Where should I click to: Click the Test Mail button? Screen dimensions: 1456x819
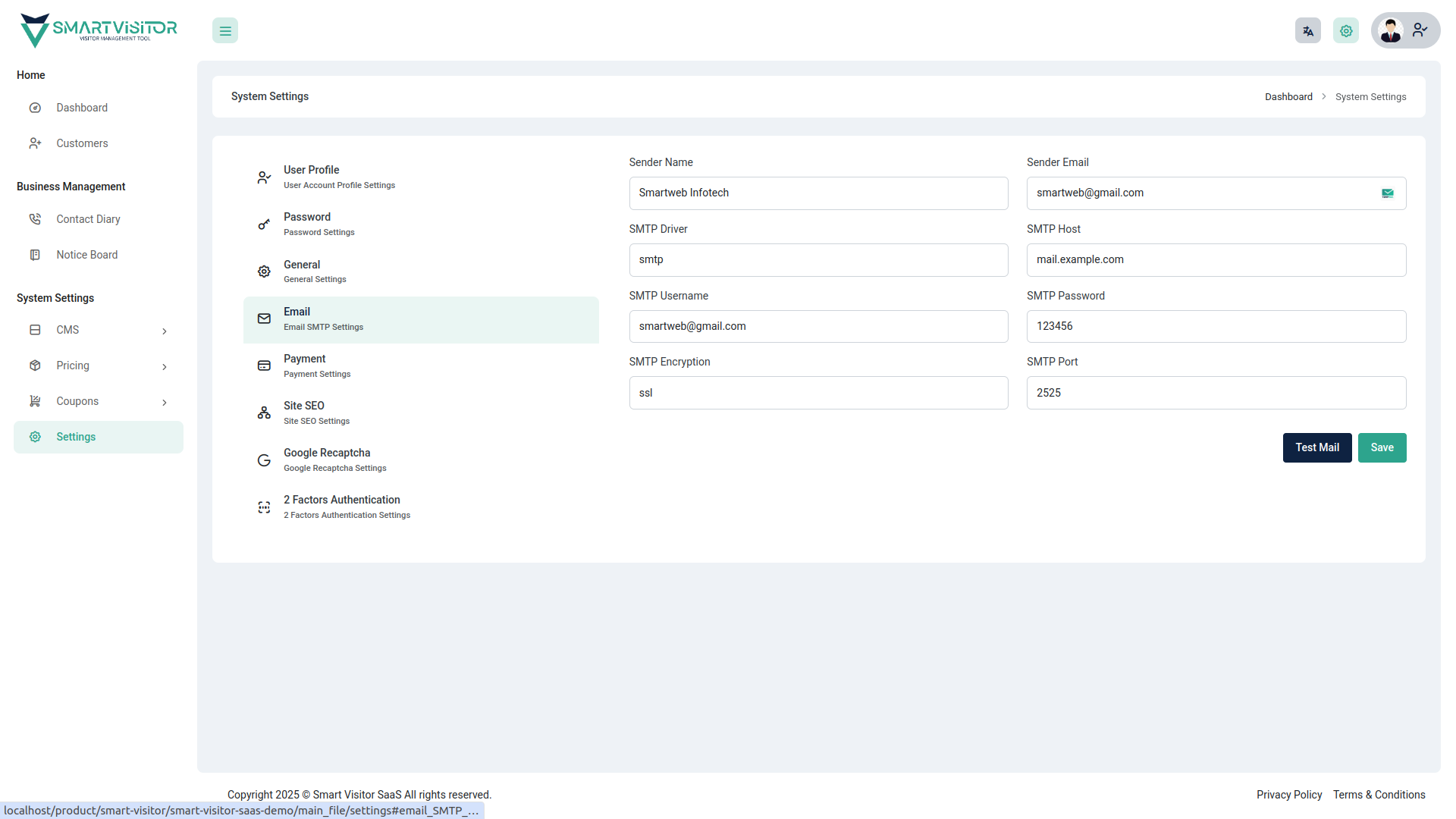point(1316,447)
